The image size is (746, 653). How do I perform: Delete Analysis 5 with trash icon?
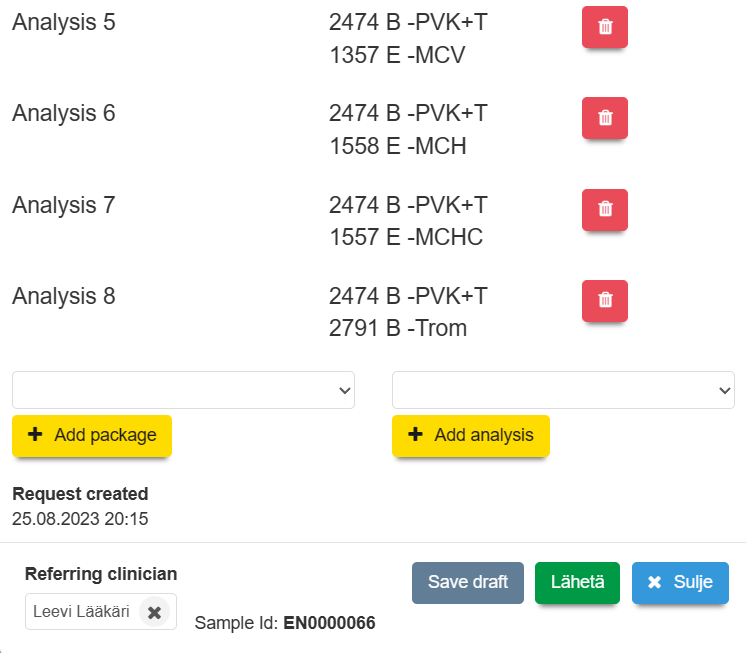pos(604,27)
